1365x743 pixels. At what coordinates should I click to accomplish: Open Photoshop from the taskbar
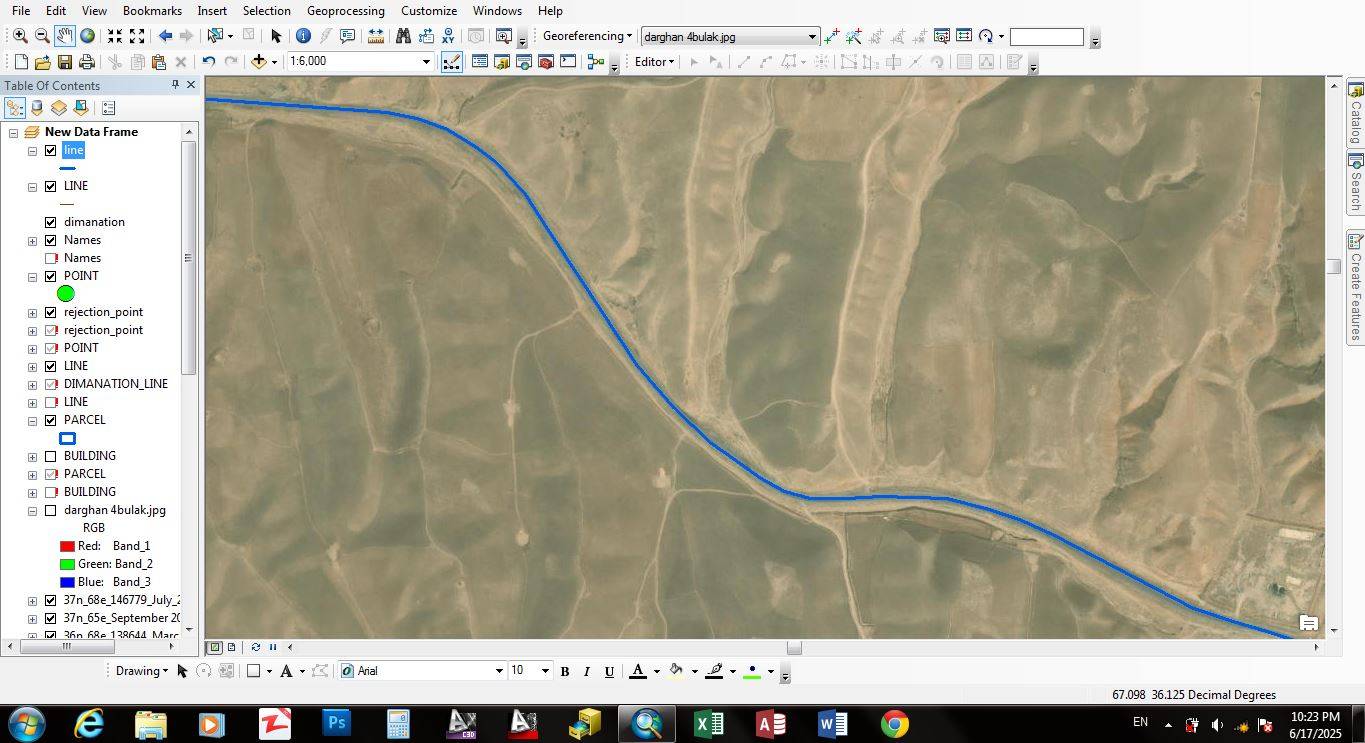pyautogui.click(x=338, y=723)
